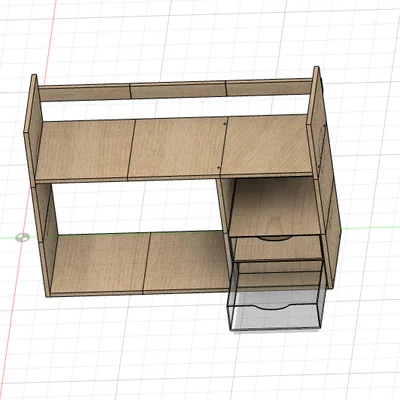Select the origin point marker on the green axis
Screen dimensions: 400x400
(22, 237)
